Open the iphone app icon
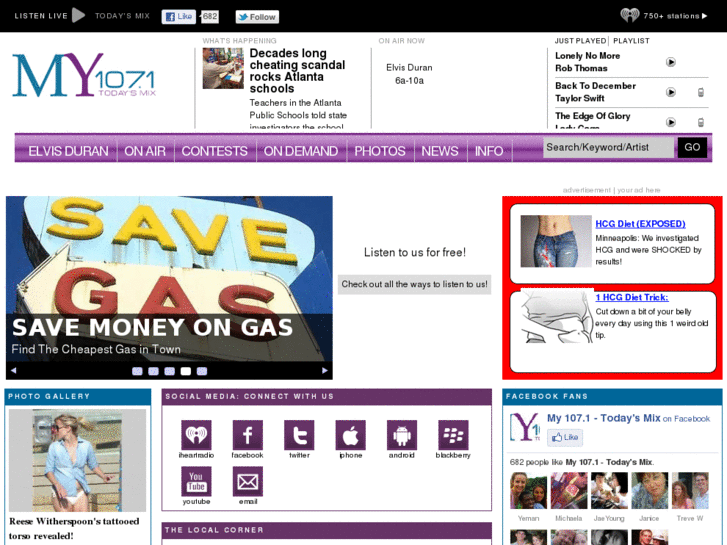 click(x=351, y=435)
